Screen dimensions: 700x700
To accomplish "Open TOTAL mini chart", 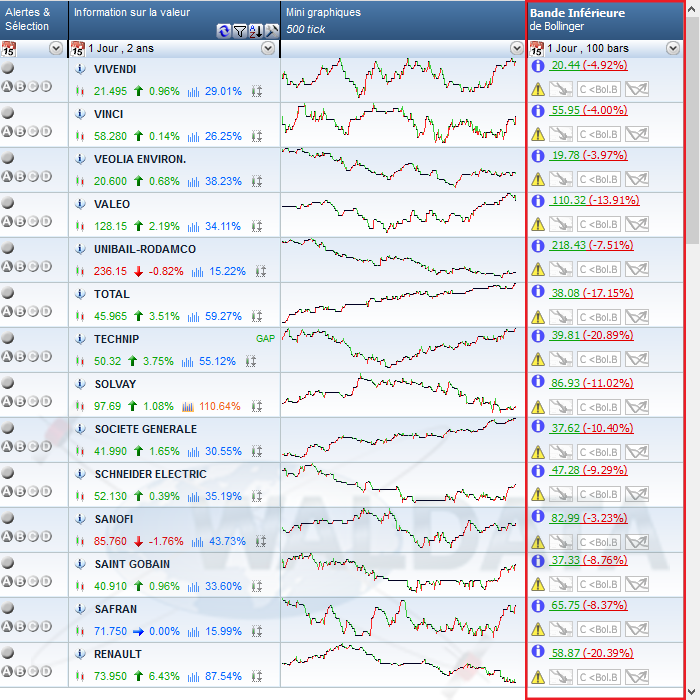I will click(x=399, y=303).
